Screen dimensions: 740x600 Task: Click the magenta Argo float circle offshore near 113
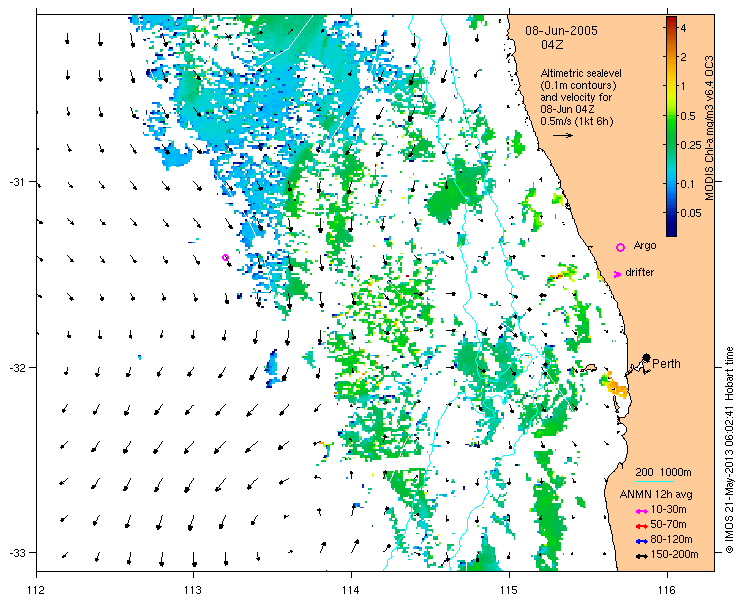tap(226, 257)
